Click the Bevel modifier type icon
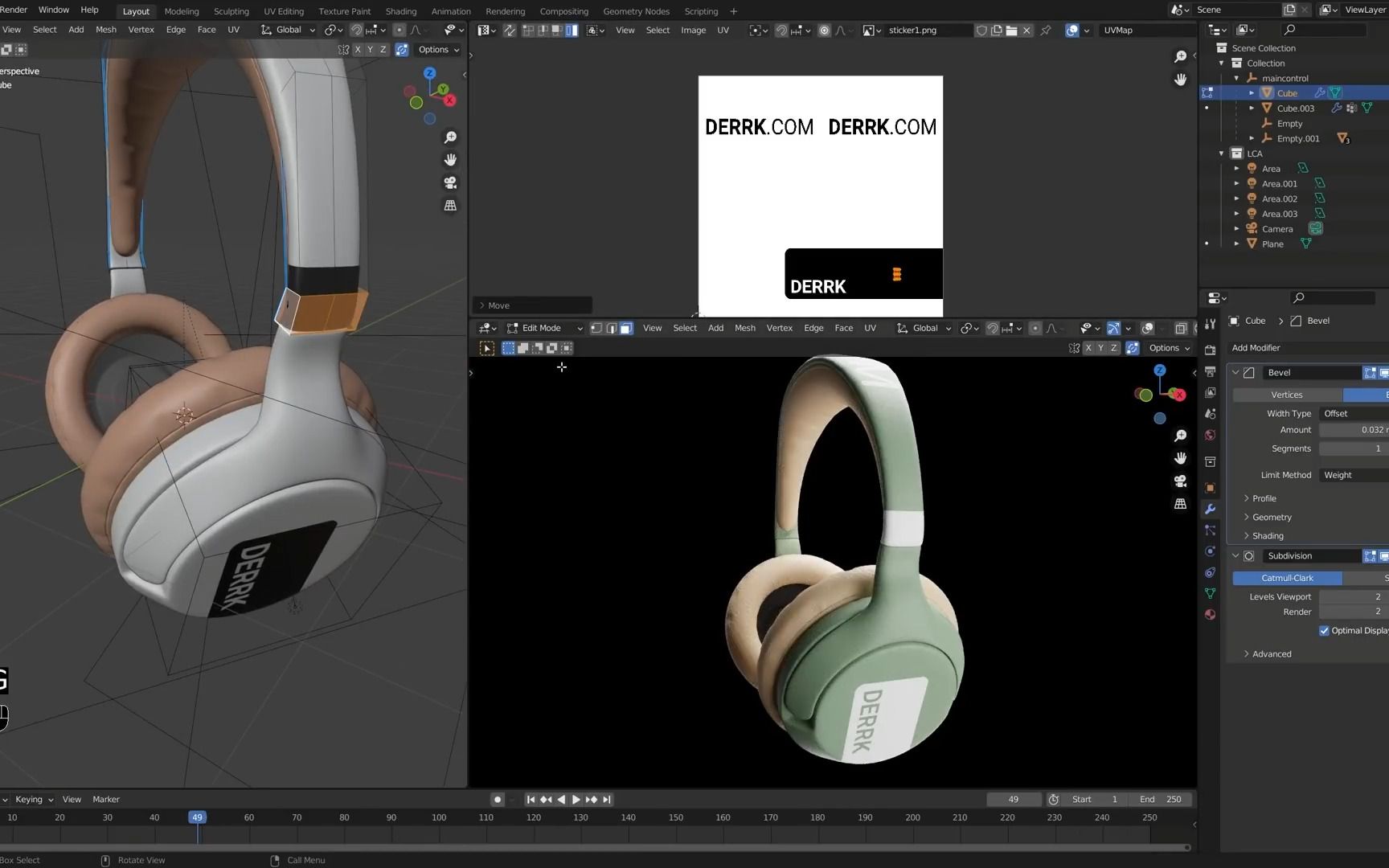This screenshot has width=1389, height=868. [x=1249, y=373]
